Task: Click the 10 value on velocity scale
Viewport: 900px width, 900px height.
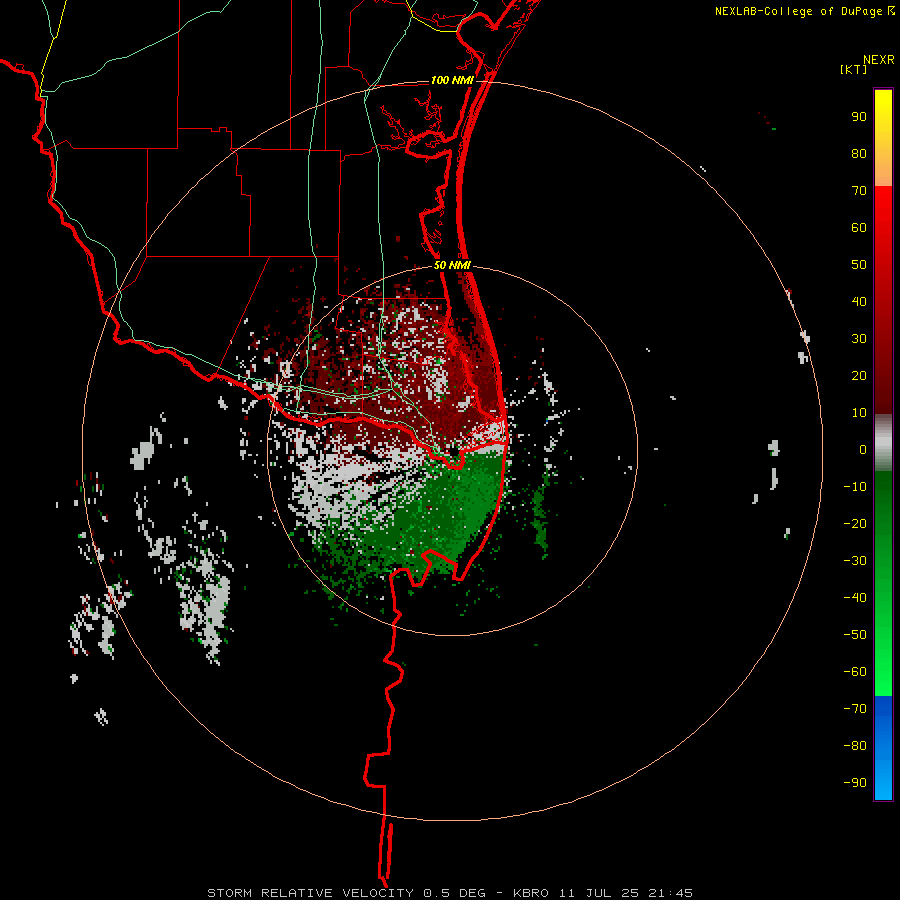Action: click(859, 413)
